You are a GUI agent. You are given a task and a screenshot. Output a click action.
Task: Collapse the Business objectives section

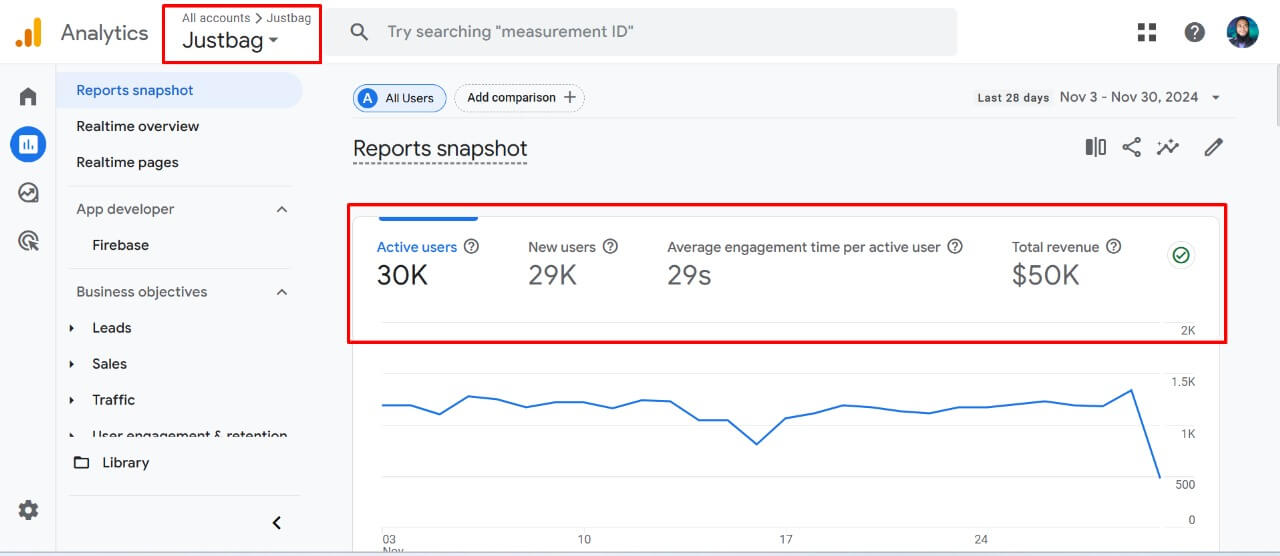[282, 292]
